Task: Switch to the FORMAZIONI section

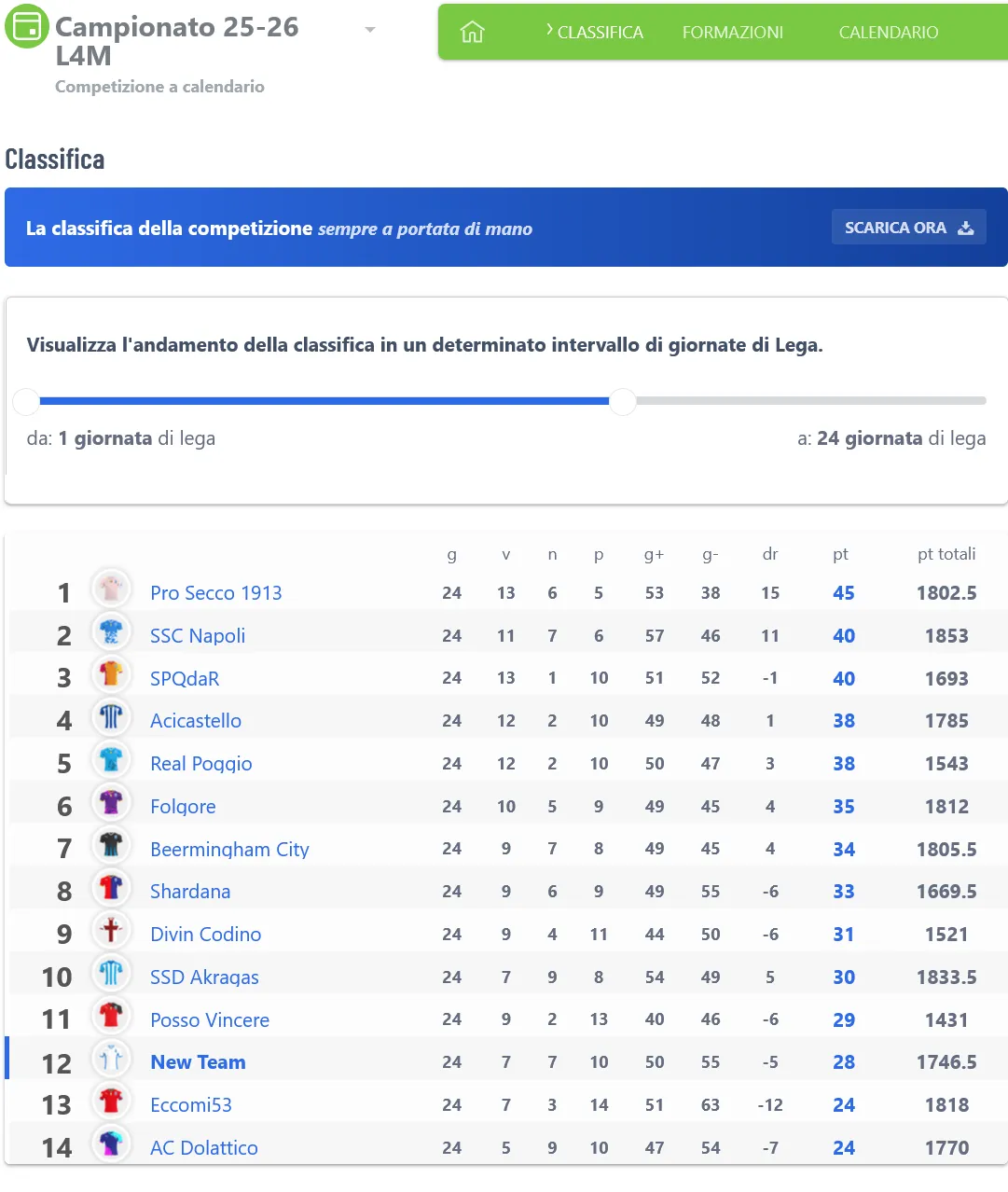Action: pos(732,33)
